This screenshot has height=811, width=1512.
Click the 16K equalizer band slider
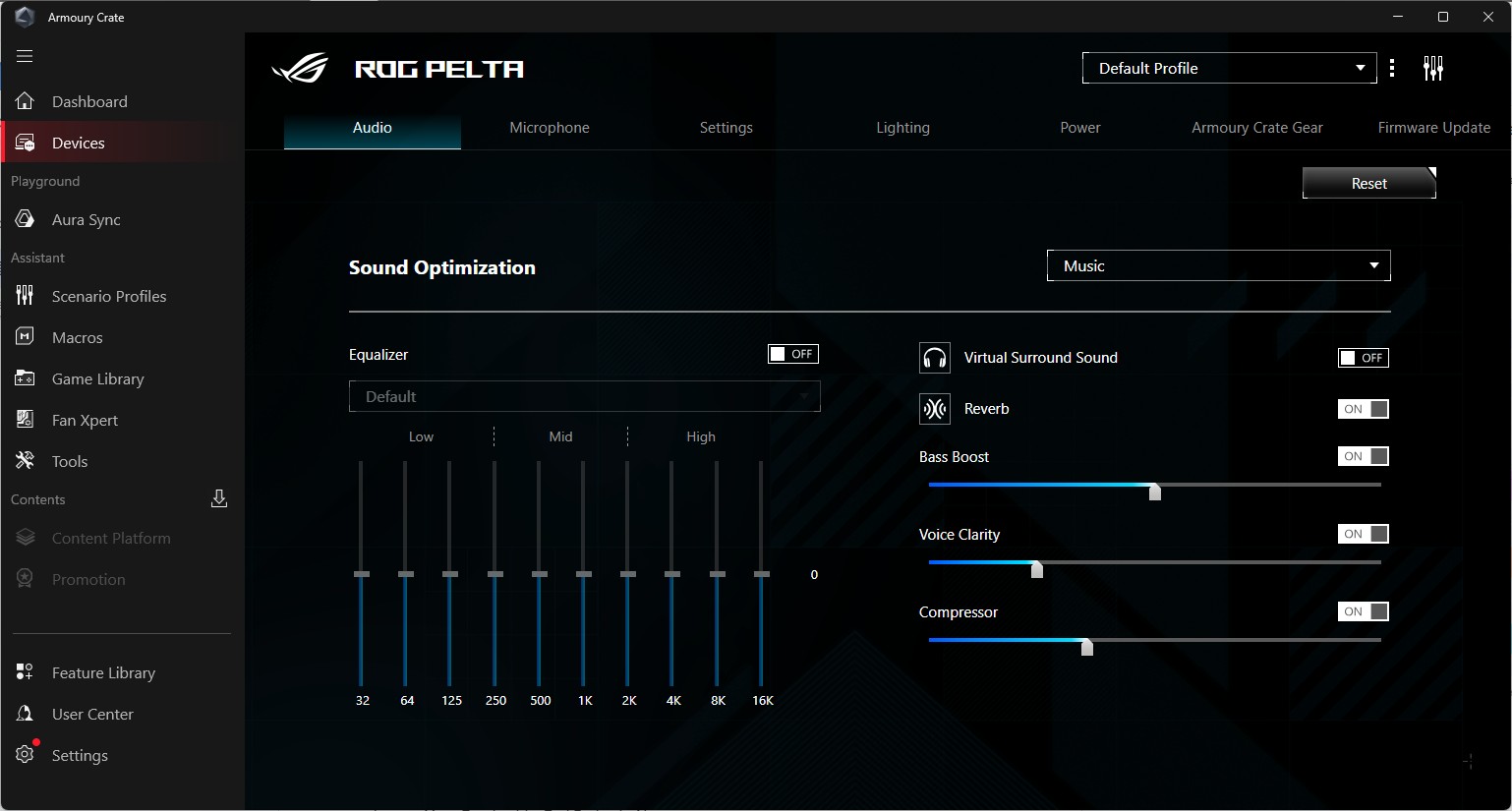762,573
